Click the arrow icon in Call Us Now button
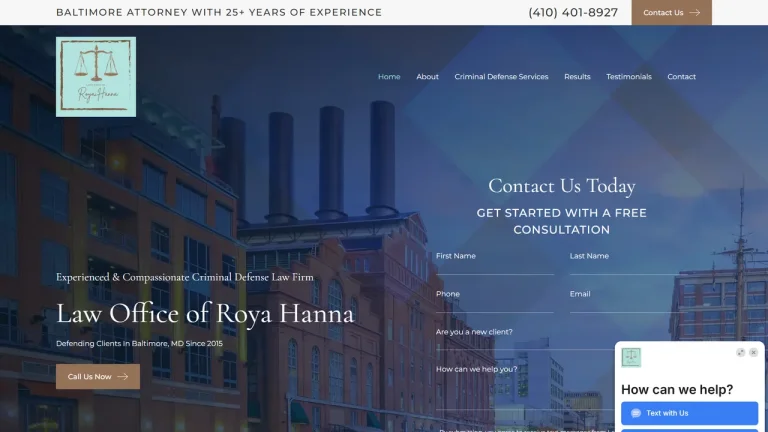 coord(122,377)
